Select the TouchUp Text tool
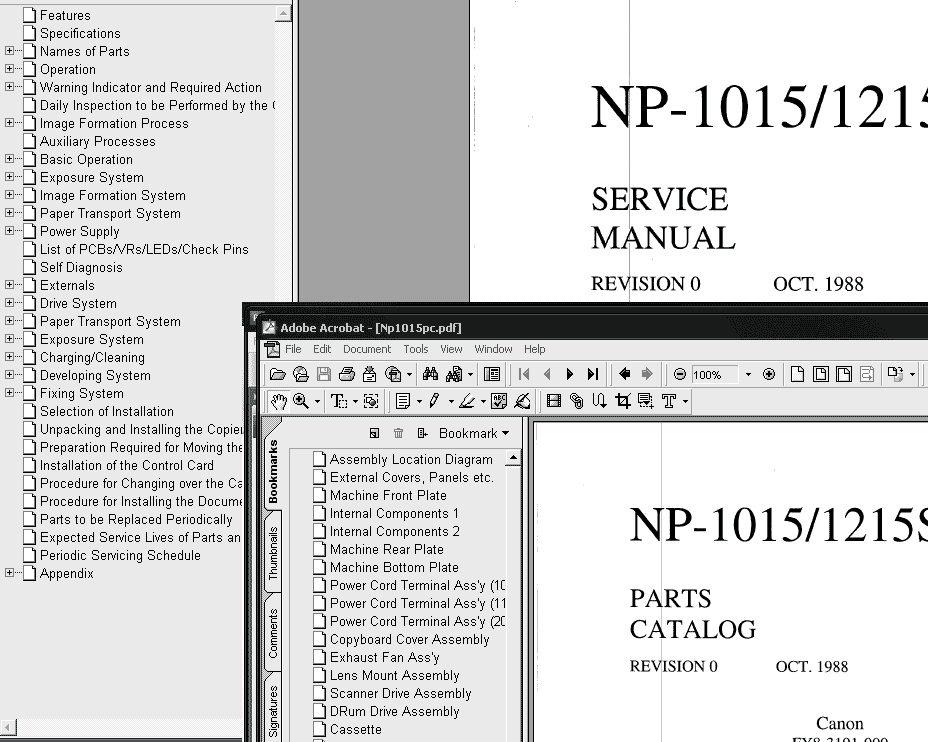This screenshot has height=742, width=928. click(x=669, y=401)
